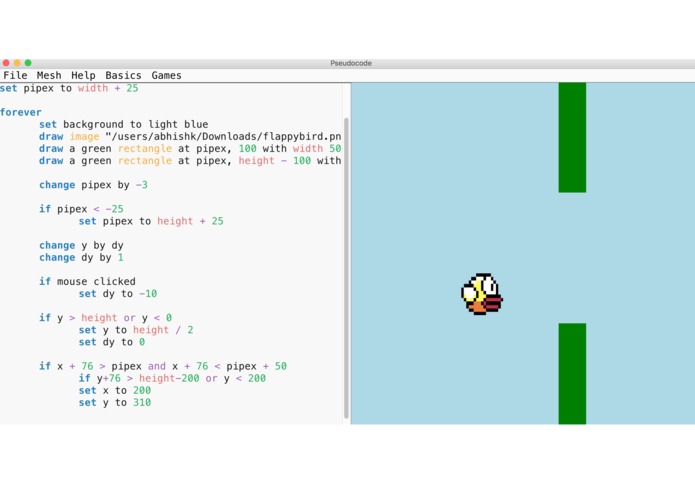Click the 'if pipex < -25' line
Screen dimensions: 695x494
tap(81, 209)
